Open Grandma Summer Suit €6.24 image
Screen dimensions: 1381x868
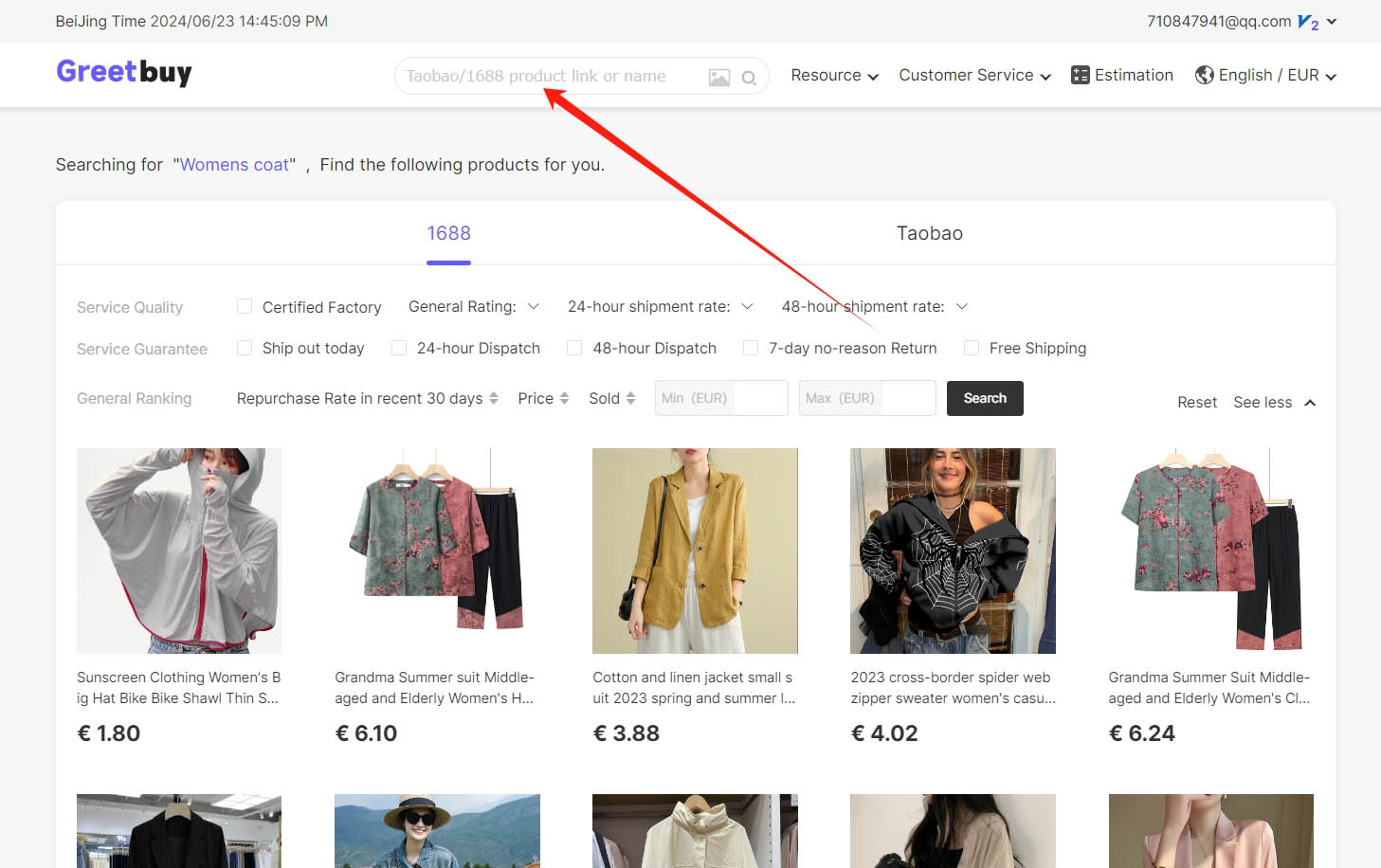tap(1211, 551)
